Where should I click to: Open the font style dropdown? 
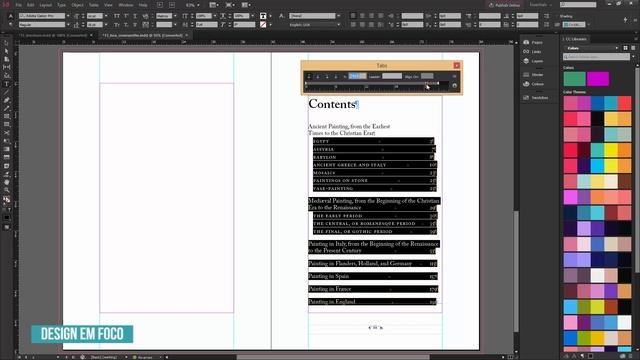tap(68, 25)
